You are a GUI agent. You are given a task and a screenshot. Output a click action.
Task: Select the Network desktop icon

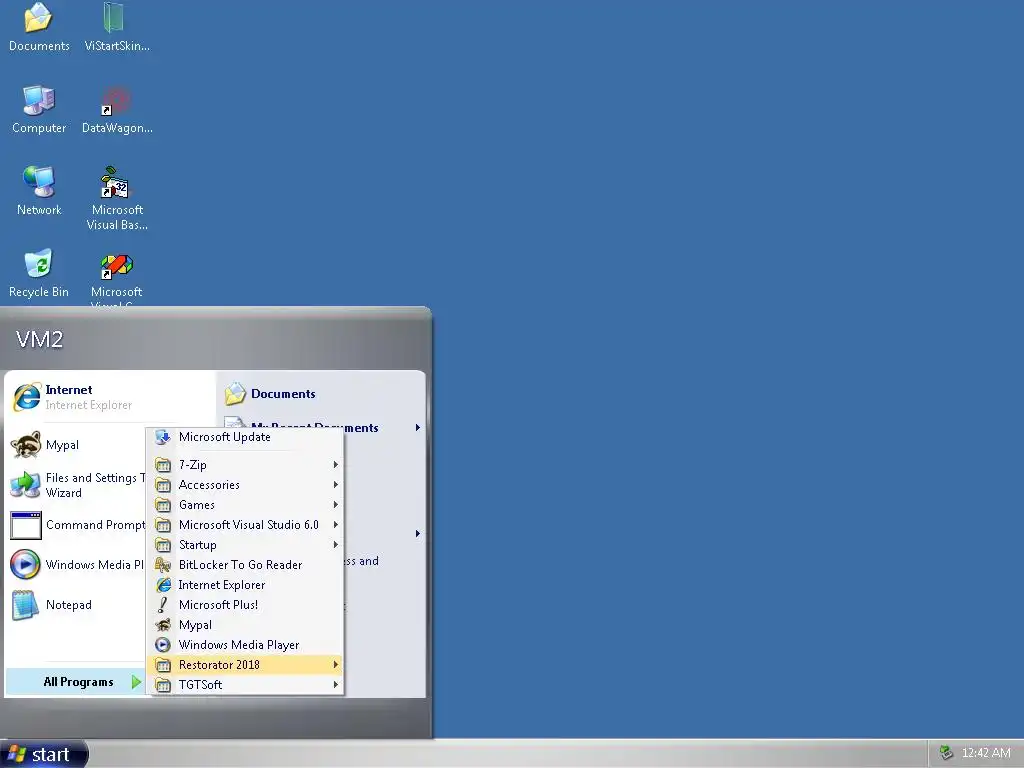[39, 191]
